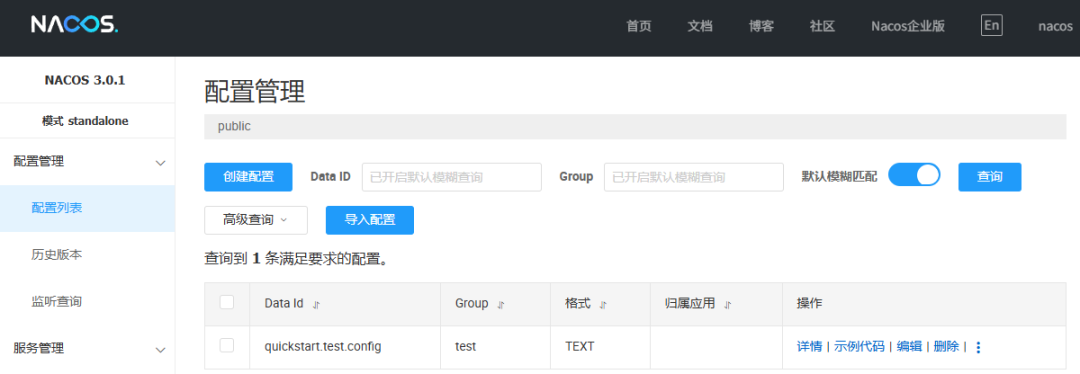Check the select-all header checkbox

pos(227,302)
